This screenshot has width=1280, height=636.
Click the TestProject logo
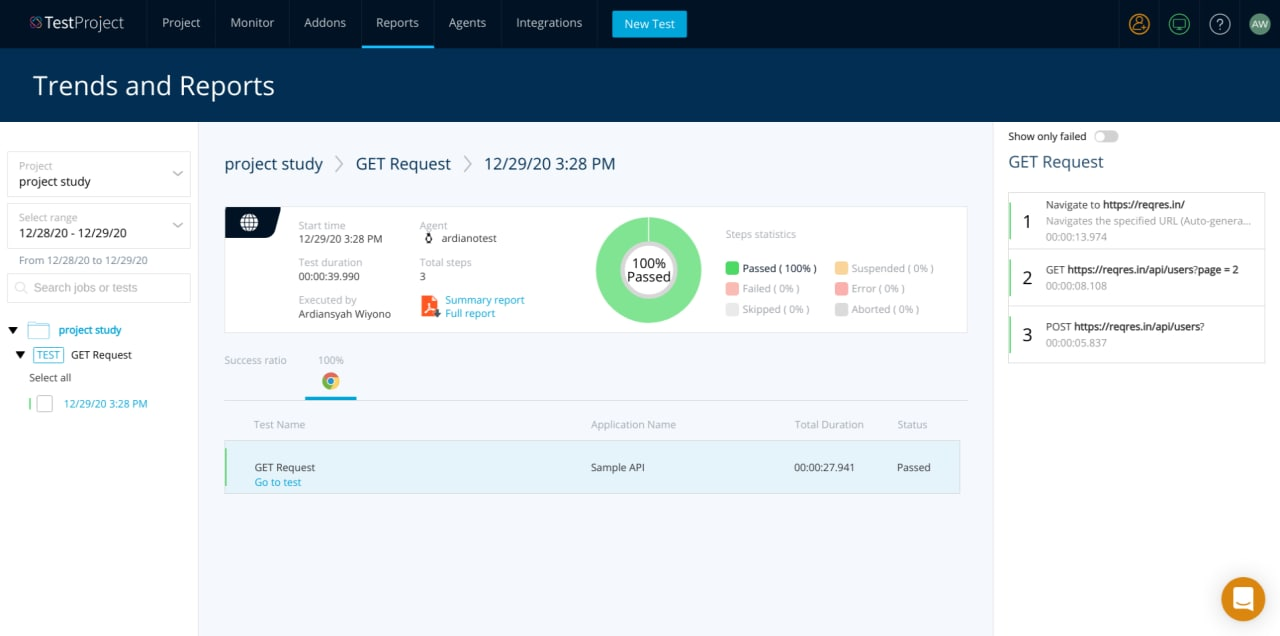[77, 22]
